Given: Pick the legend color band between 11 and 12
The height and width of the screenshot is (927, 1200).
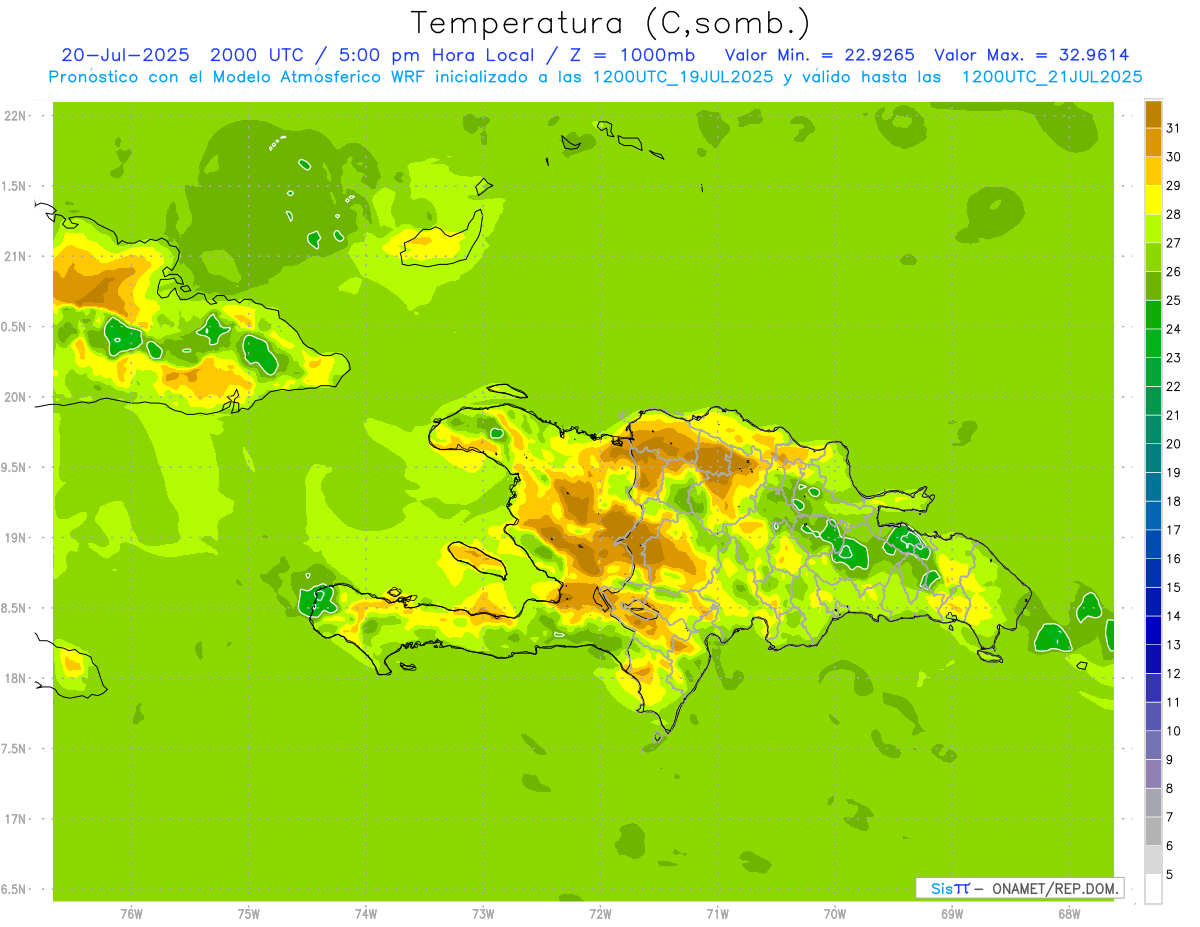Looking at the screenshot, I should (1153, 688).
